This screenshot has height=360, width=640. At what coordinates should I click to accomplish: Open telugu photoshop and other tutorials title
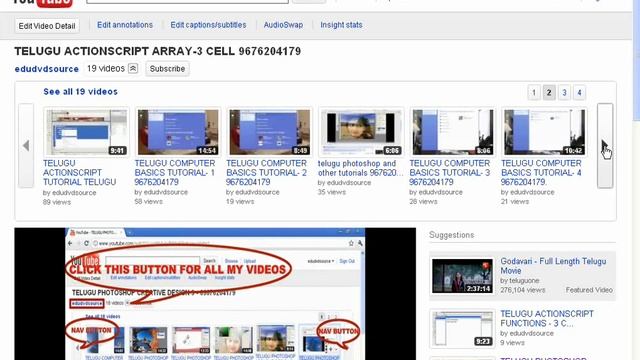coord(360,168)
